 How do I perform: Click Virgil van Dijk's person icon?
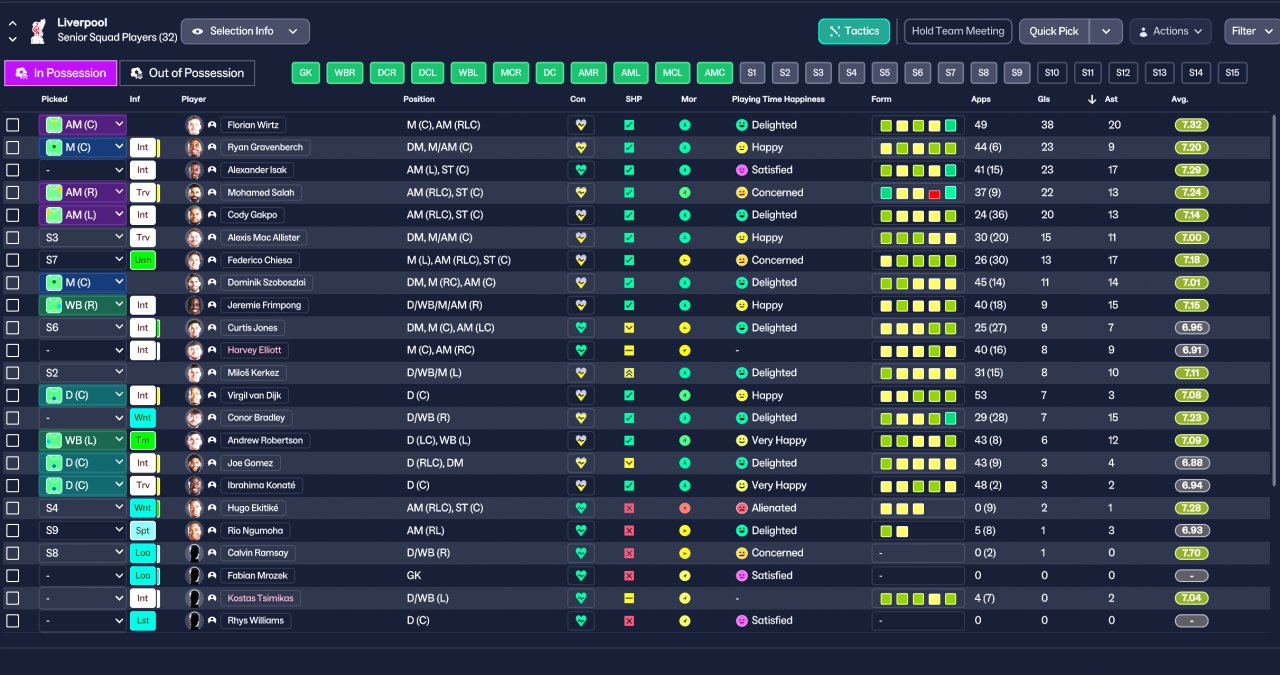pos(212,396)
